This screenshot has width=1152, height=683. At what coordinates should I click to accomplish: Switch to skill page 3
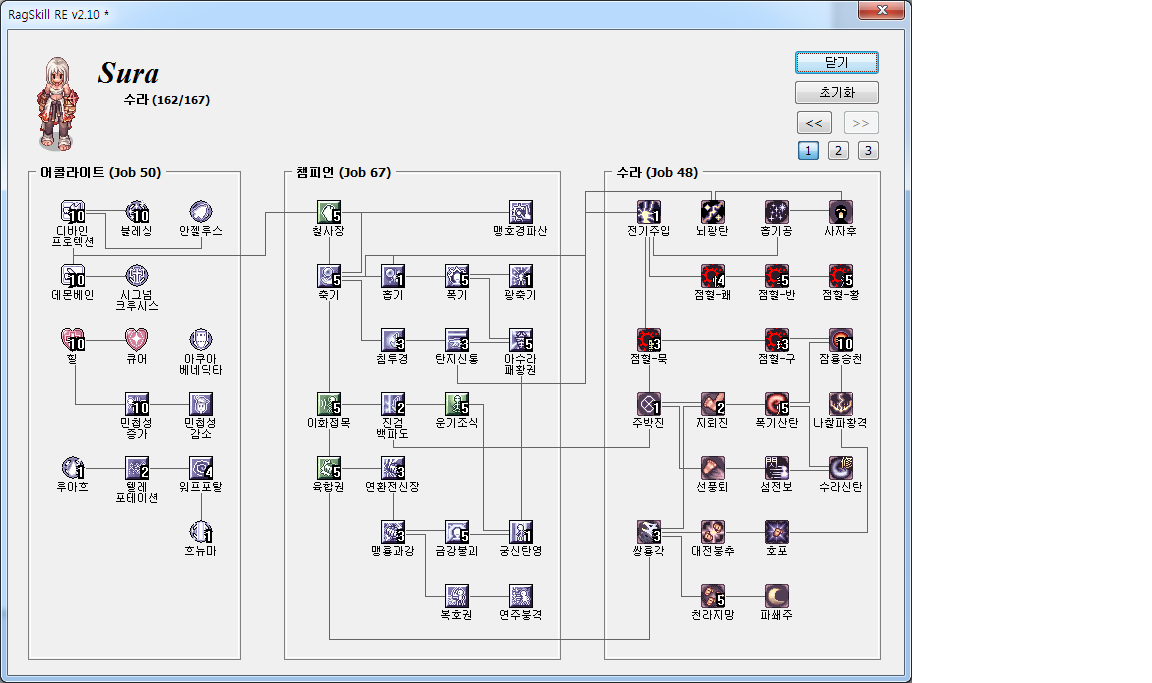(869, 151)
